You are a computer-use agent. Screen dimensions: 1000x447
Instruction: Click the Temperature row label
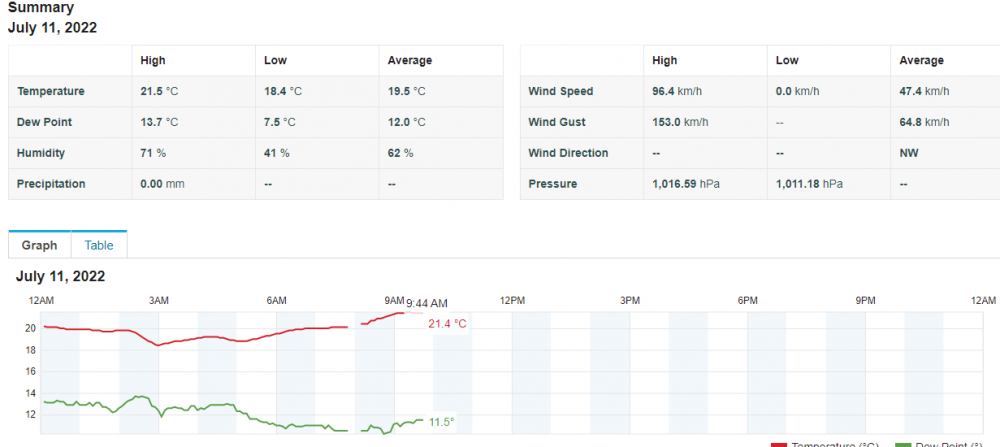(51, 91)
